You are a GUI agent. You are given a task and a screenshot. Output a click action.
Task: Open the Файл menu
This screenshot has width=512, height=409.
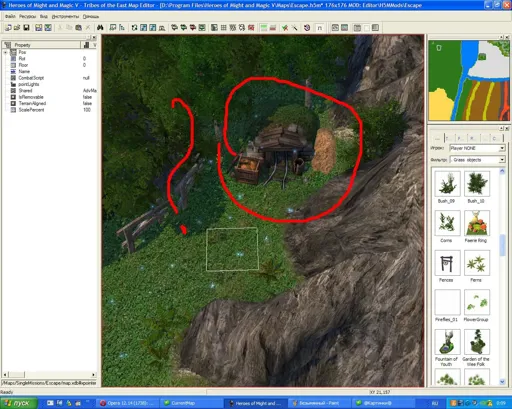click(x=10, y=16)
